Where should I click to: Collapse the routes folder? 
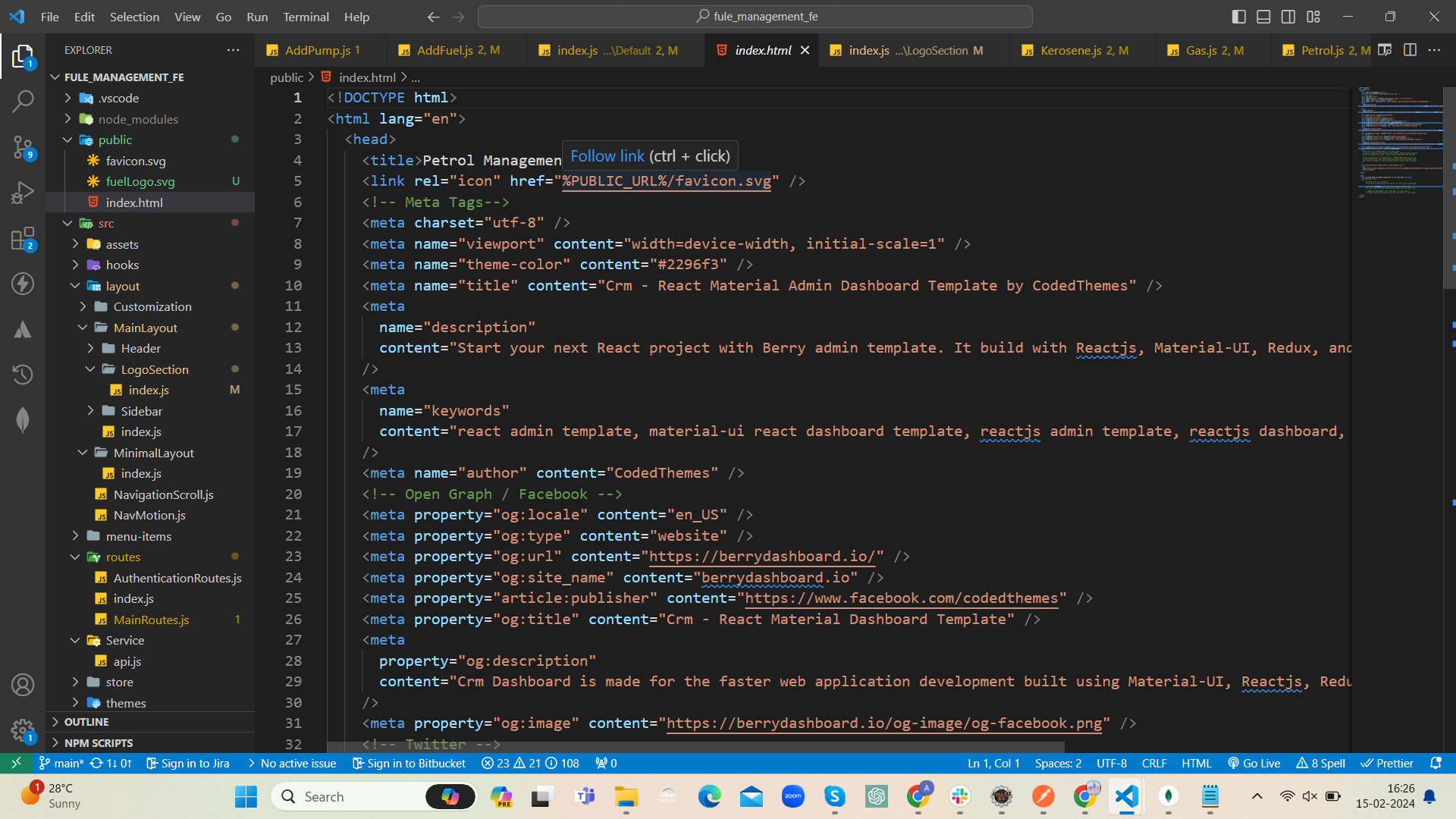pyautogui.click(x=123, y=557)
